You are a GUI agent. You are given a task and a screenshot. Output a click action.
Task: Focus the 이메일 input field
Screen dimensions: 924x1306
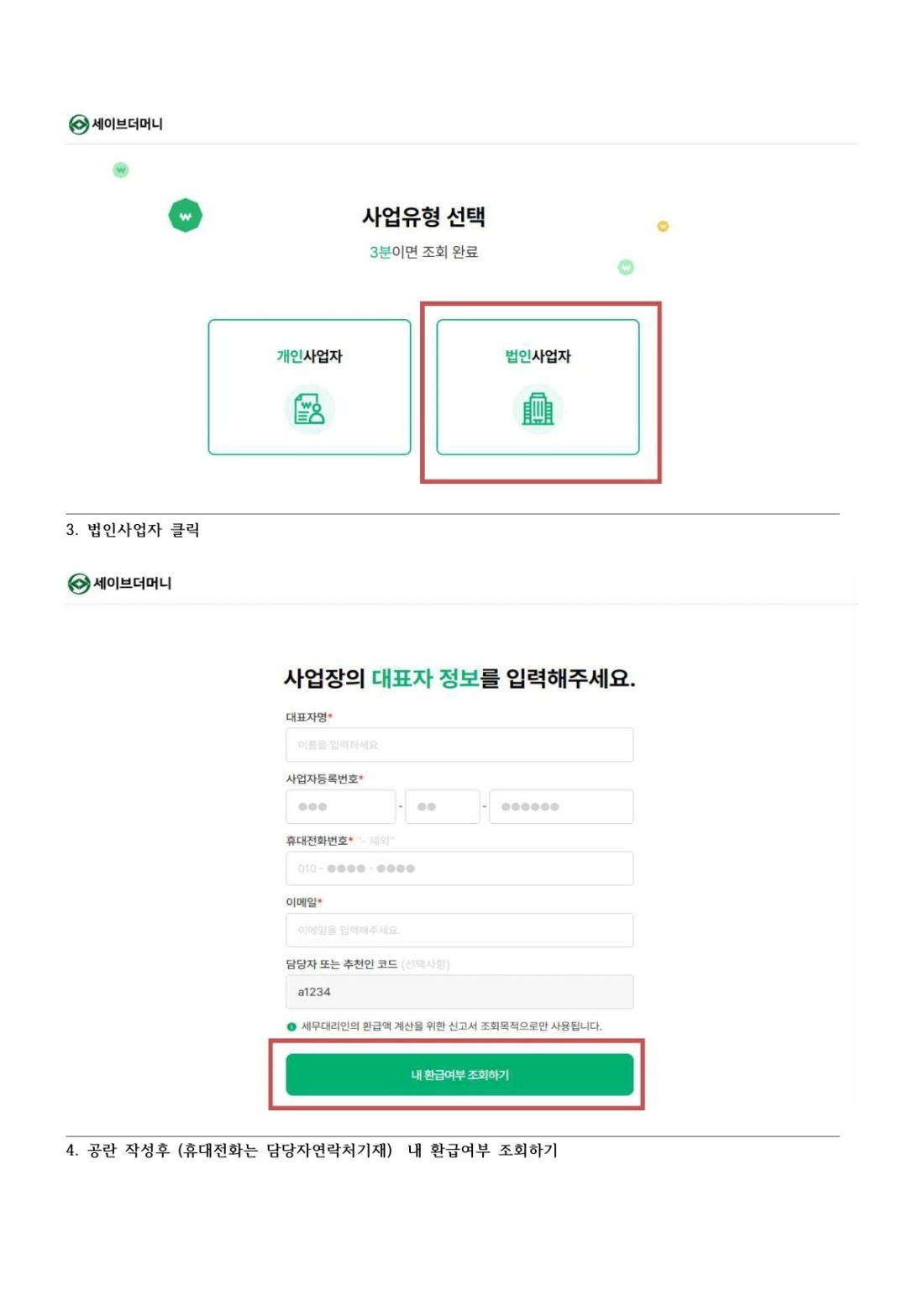pos(459,930)
